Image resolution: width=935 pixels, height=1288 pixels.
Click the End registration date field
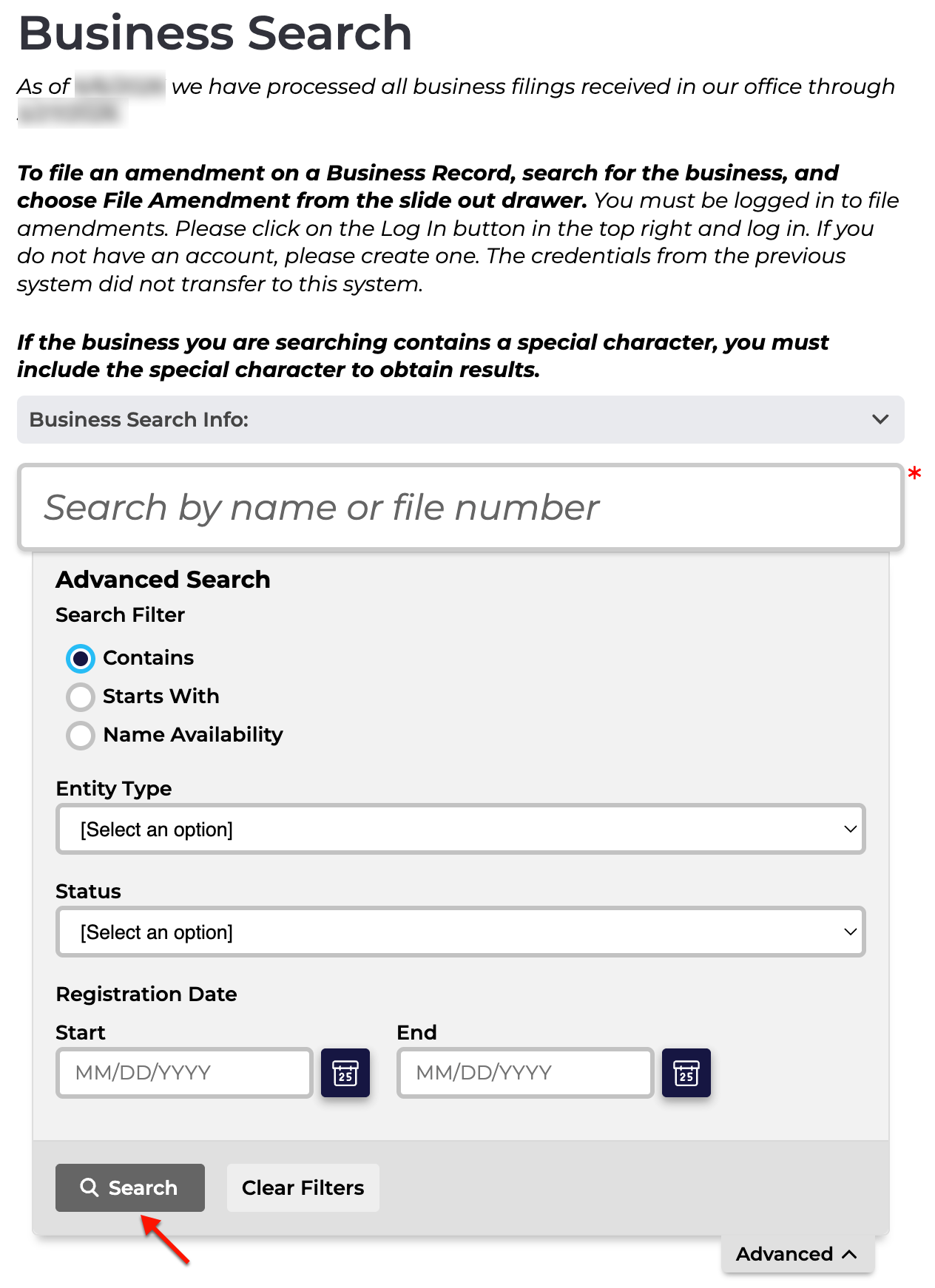(x=526, y=1072)
